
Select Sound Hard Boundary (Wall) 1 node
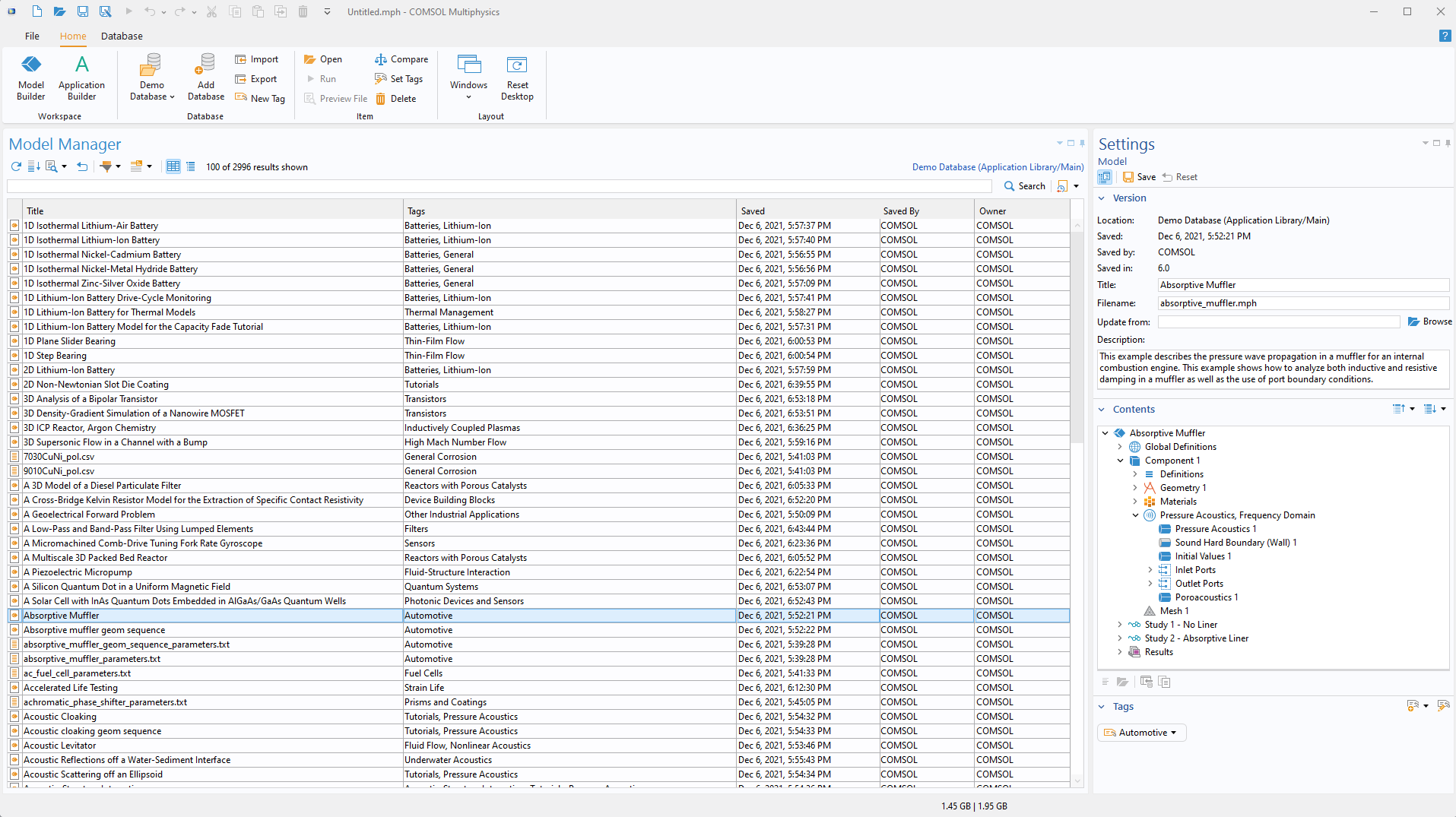[1236, 543]
